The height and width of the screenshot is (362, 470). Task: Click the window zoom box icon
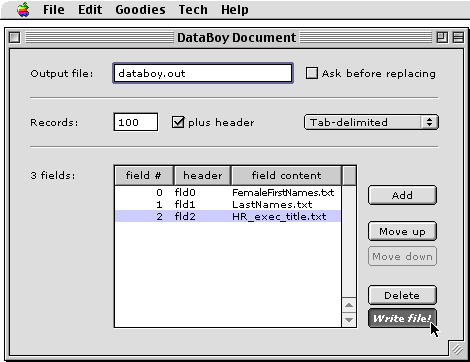(x=442, y=37)
